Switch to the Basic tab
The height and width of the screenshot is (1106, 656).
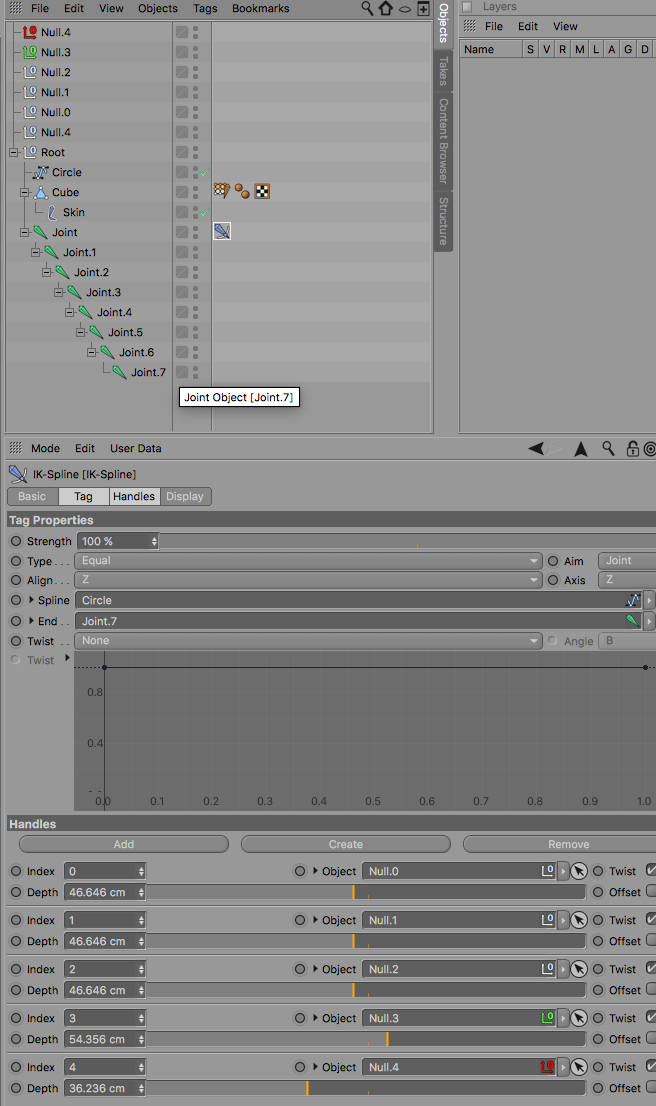click(32, 497)
